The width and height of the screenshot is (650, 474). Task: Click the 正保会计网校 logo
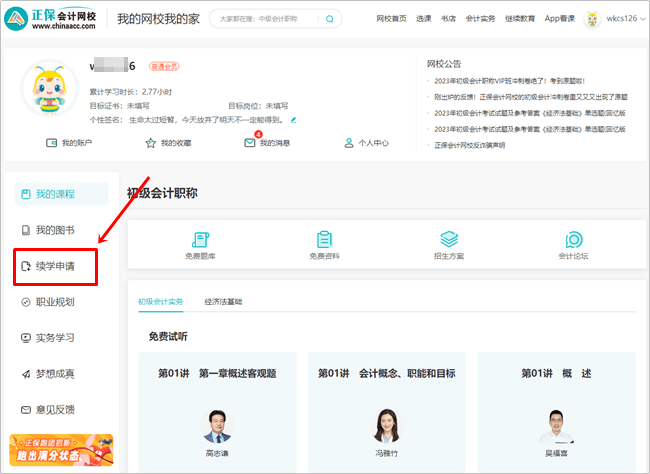pos(50,19)
